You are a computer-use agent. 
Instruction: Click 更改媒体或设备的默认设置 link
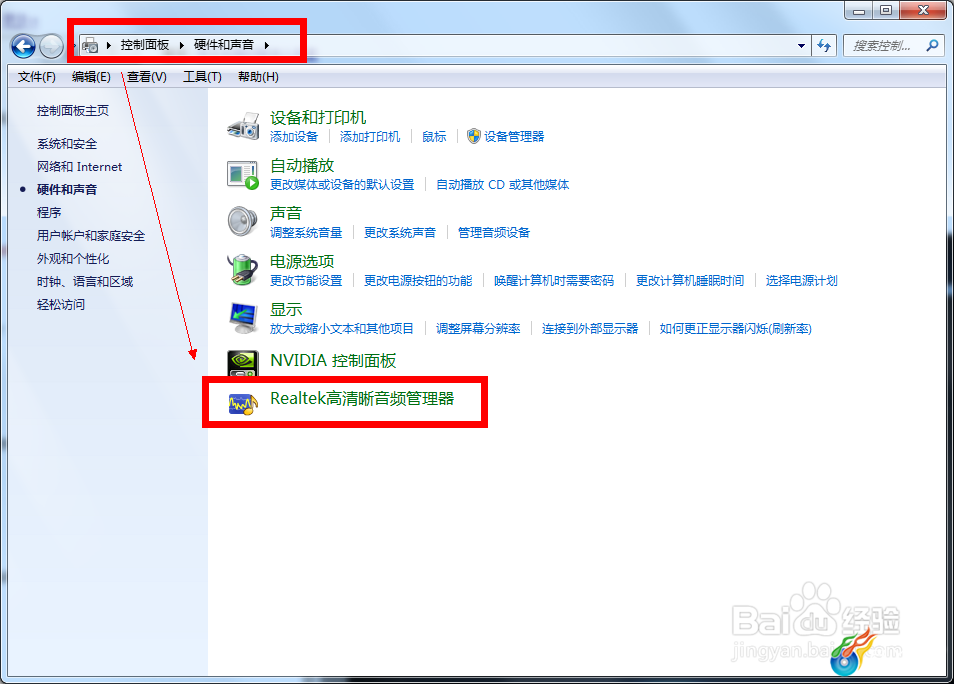(342, 184)
